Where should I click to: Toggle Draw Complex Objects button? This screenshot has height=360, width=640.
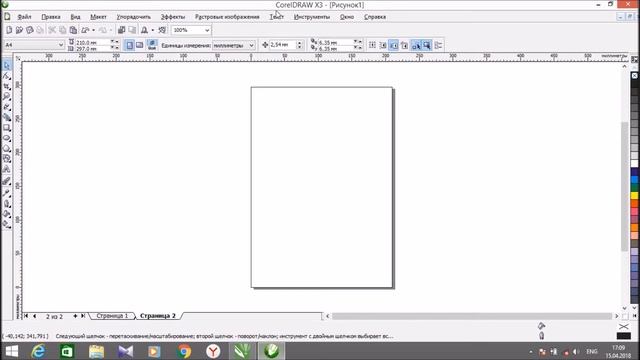pyautogui.click(x=416, y=45)
